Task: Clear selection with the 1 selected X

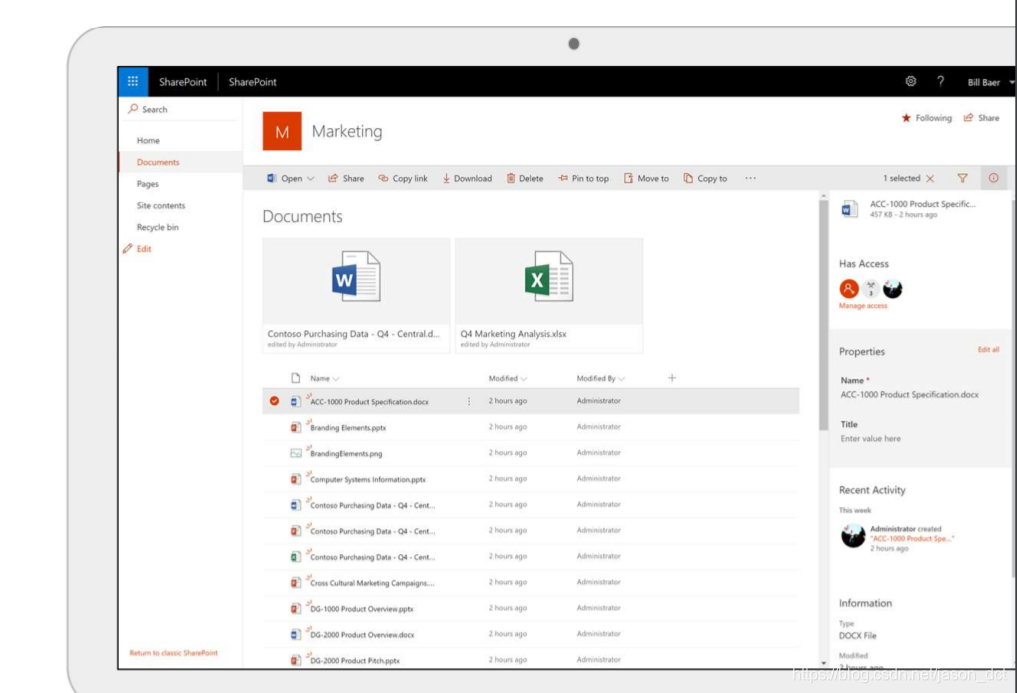Action: pos(930,178)
